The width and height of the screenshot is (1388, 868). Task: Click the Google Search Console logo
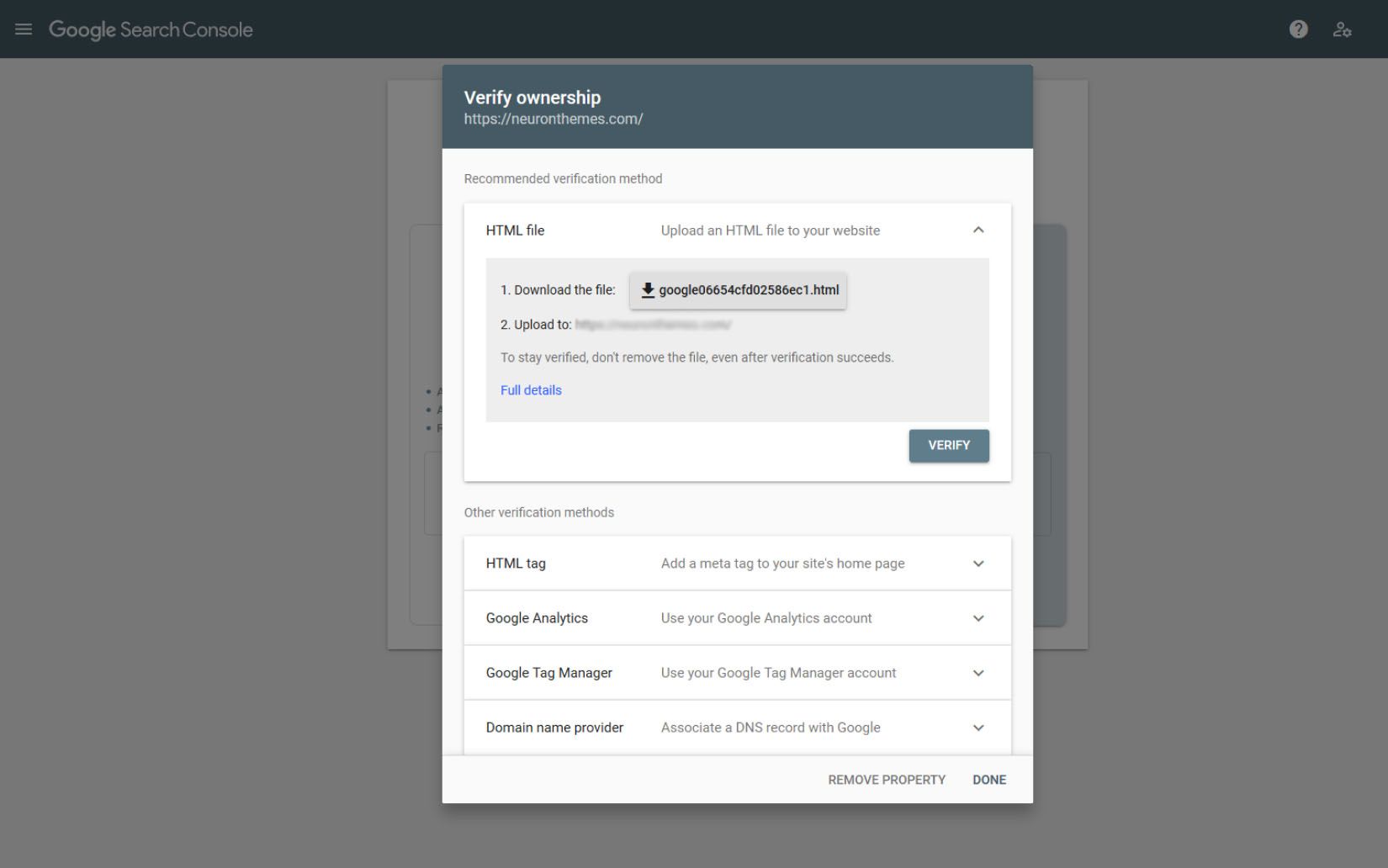(x=151, y=29)
